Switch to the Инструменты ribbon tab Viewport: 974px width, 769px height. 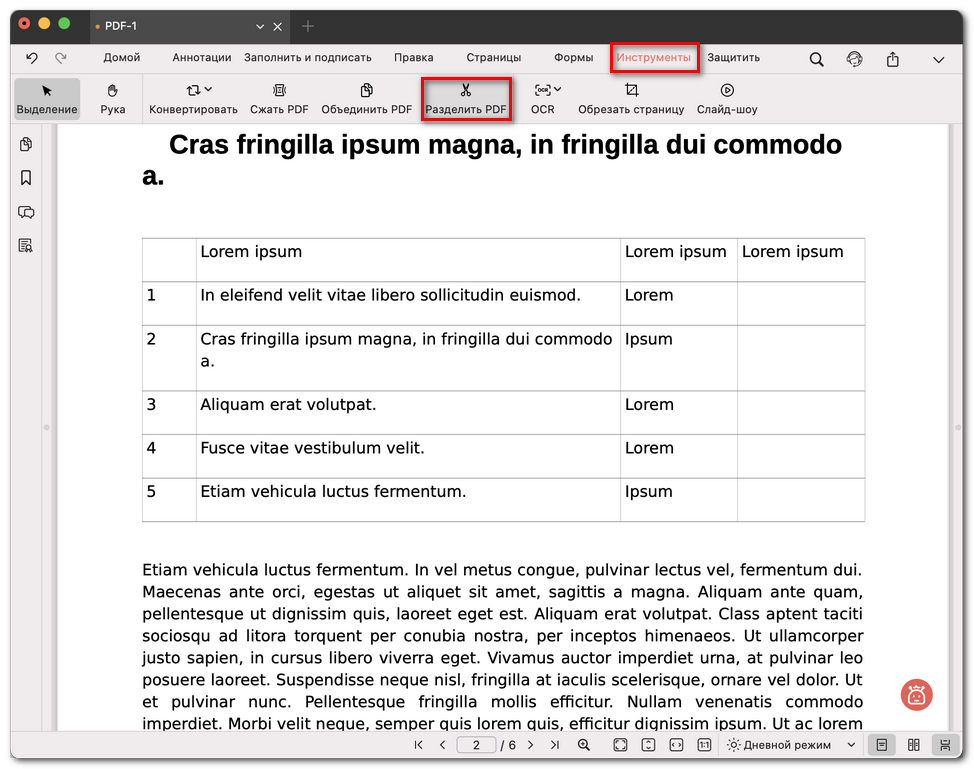(654, 58)
